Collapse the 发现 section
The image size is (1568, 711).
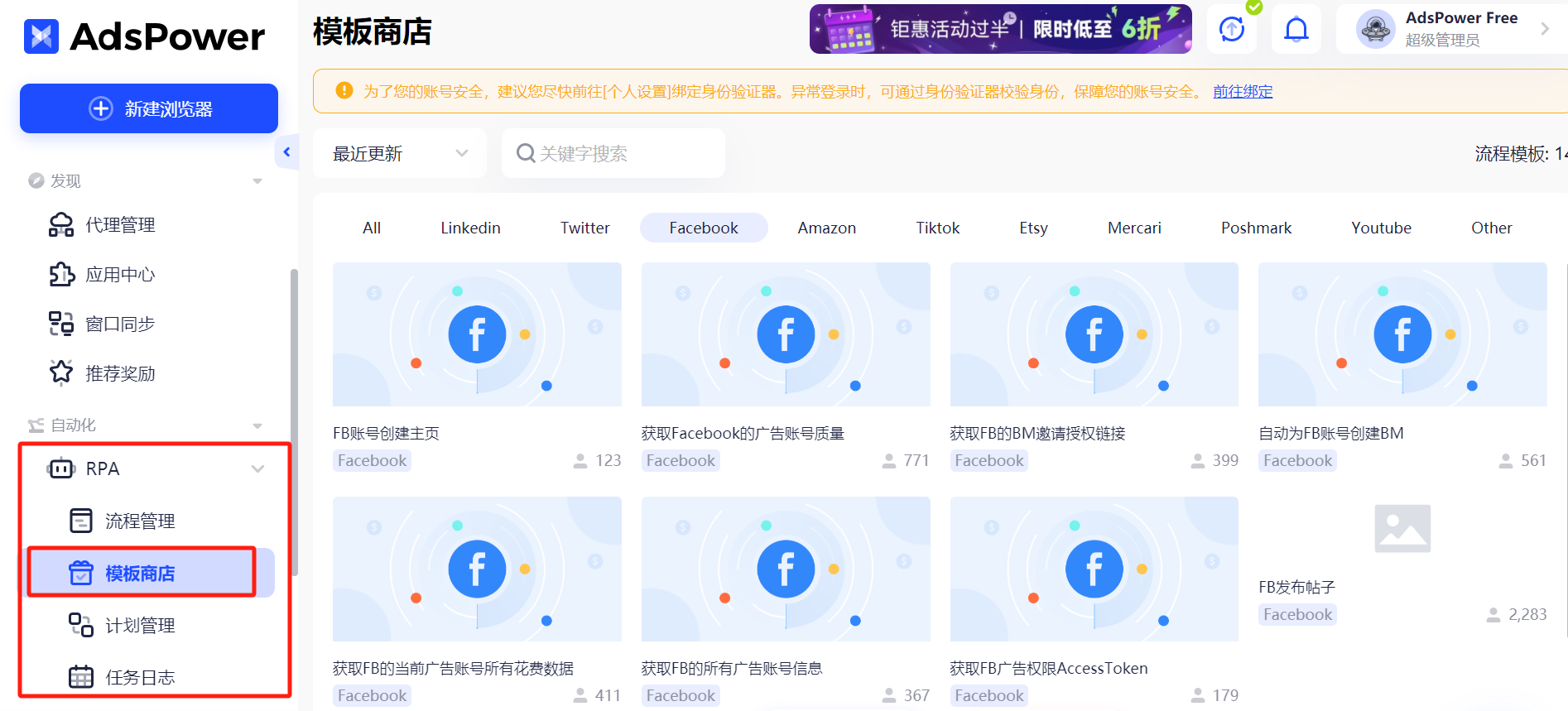coord(257,181)
